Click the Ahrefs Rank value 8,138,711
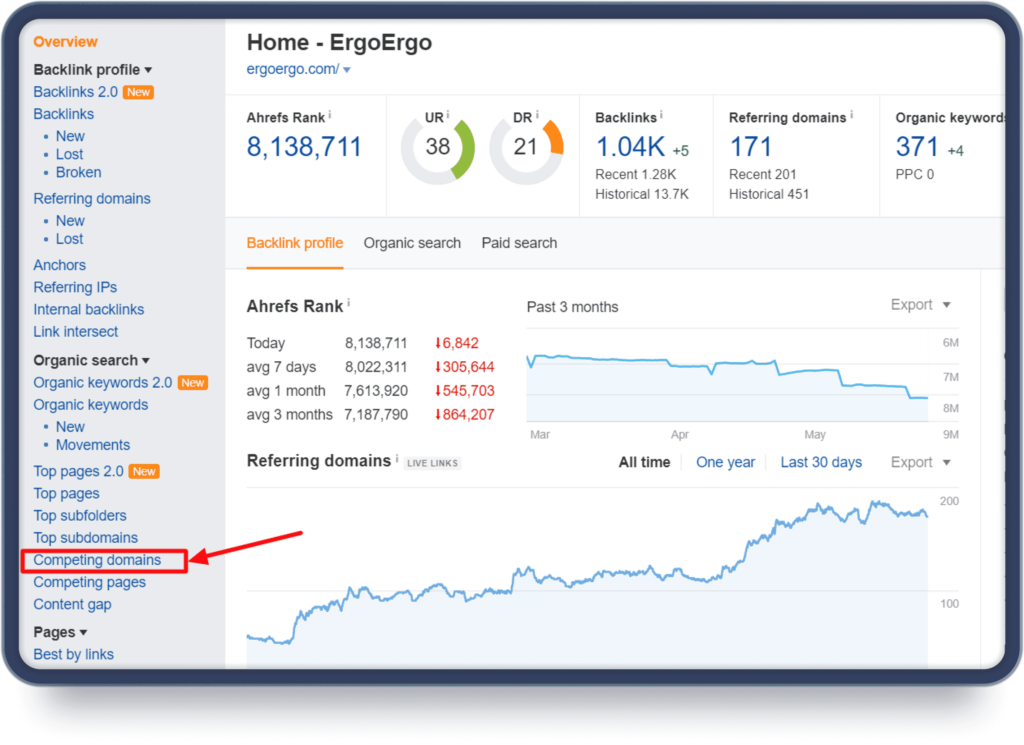Screen dimensions: 1024x745 (x=304, y=147)
